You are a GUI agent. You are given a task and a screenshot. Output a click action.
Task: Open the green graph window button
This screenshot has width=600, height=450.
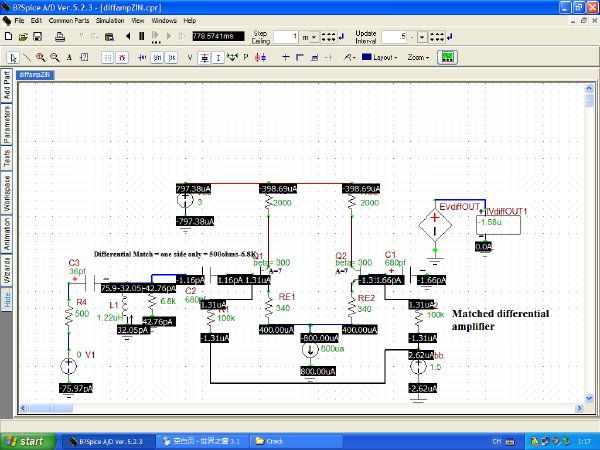coord(447,57)
